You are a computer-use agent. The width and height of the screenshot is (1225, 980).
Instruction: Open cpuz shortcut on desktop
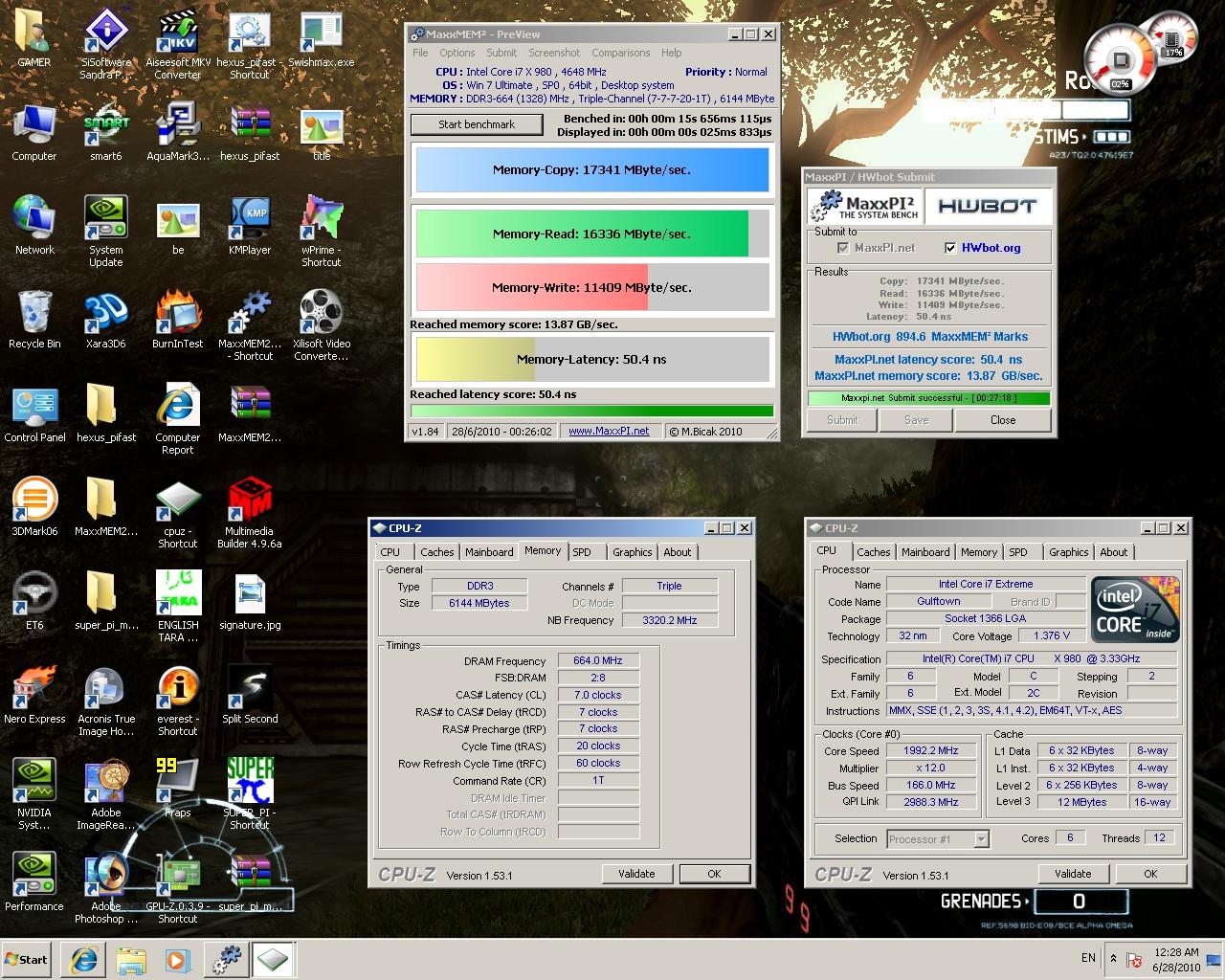point(178,513)
